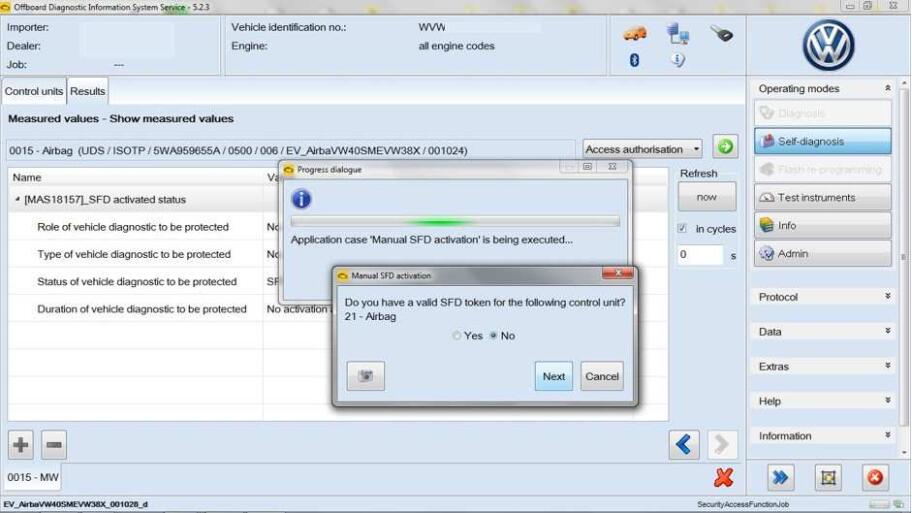The height and width of the screenshot is (513, 912).
Task: Select 'Type of vehicle diagnostic to be protected' row
Action: click(134, 254)
